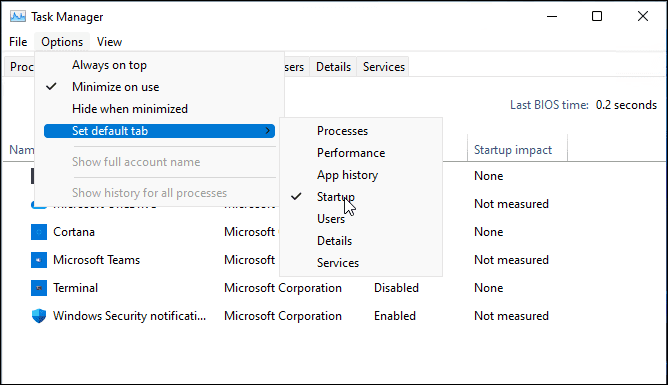668x385 pixels.
Task: Set Services as the default tab
Action: [361, 263]
